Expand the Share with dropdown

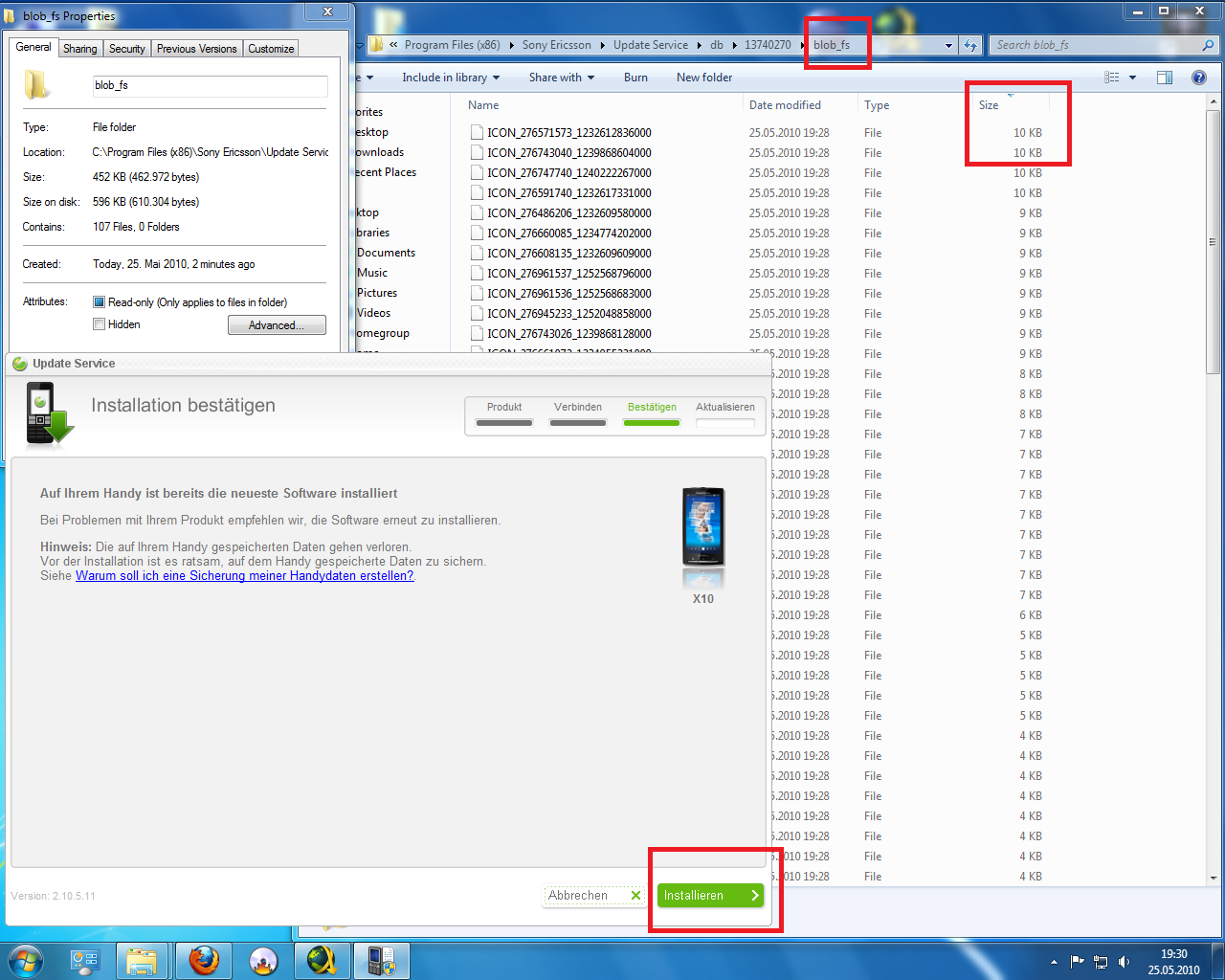[562, 78]
